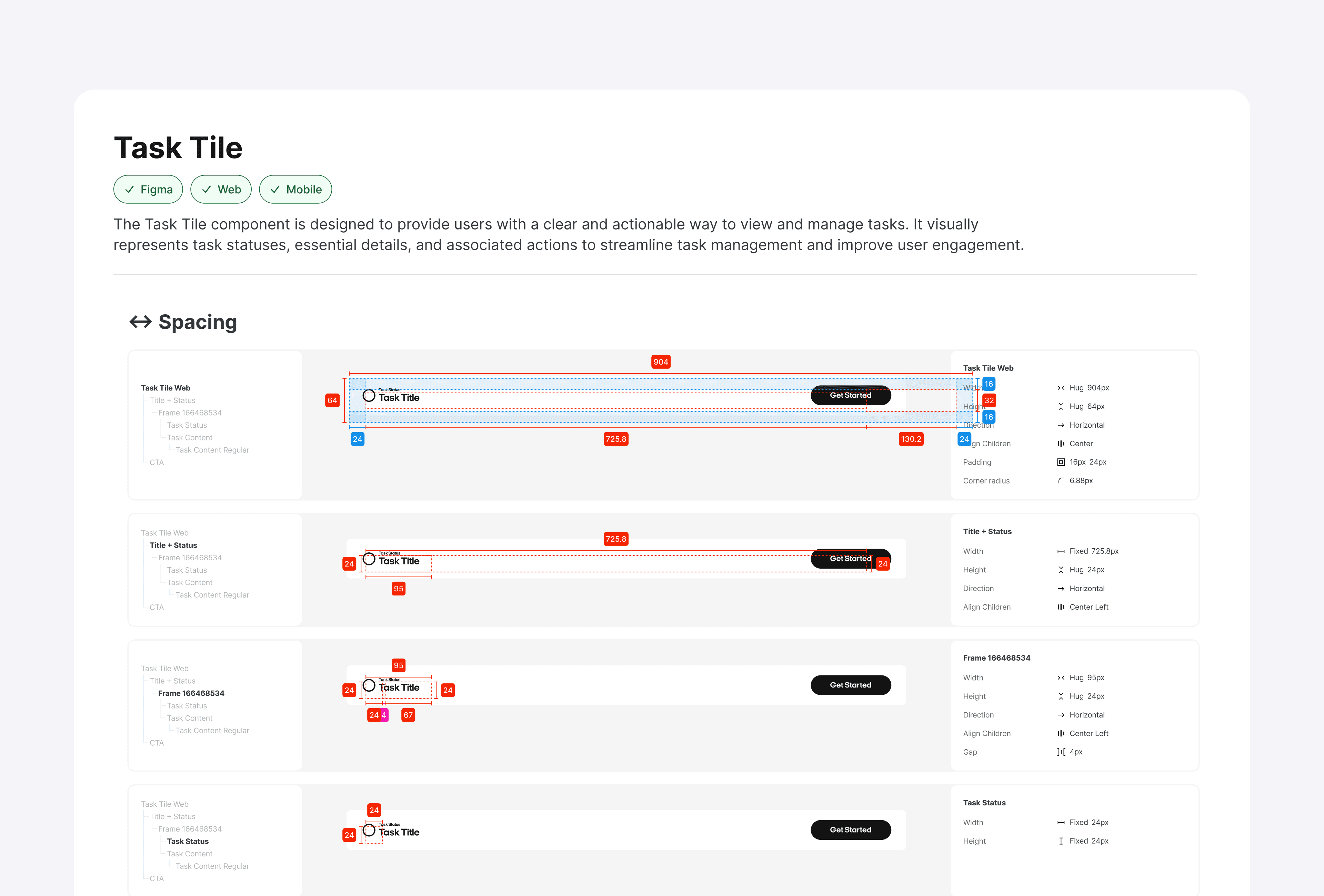Click the Spacing section heading
Image resolution: width=1324 pixels, height=896 pixels.
pos(198,322)
